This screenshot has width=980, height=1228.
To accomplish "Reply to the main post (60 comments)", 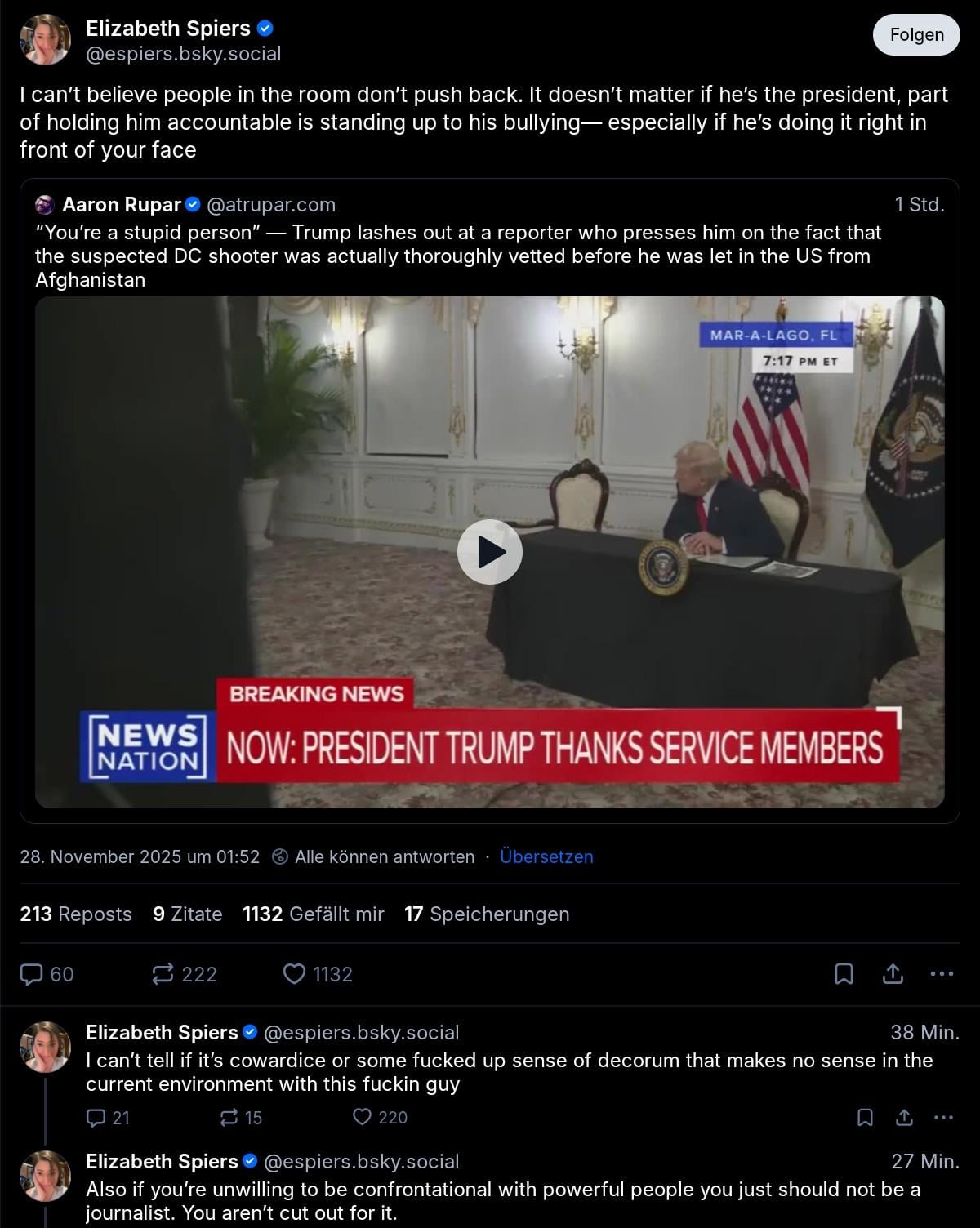I will point(47,974).
